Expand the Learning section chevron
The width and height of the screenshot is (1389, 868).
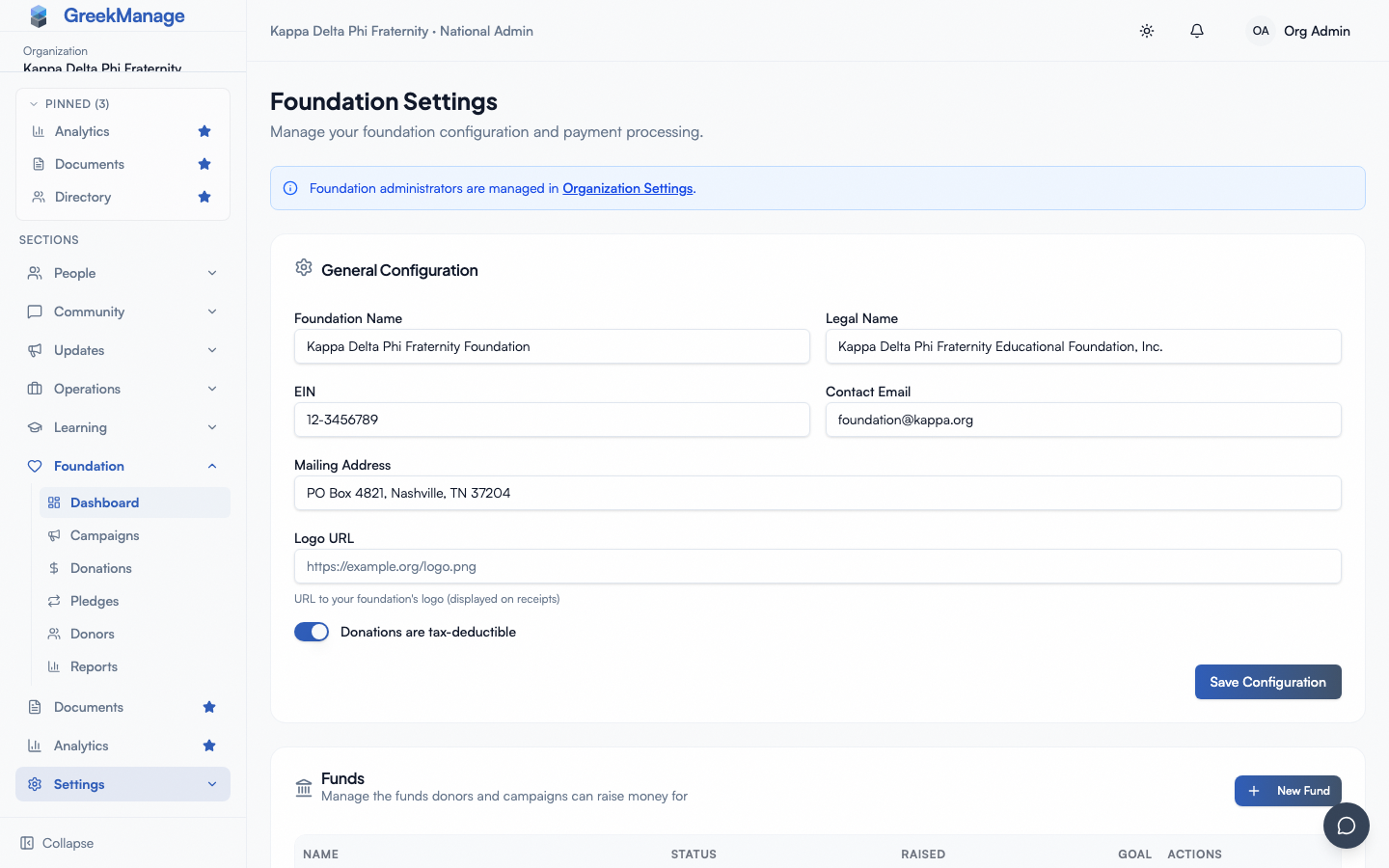click(x=212, y=427)
